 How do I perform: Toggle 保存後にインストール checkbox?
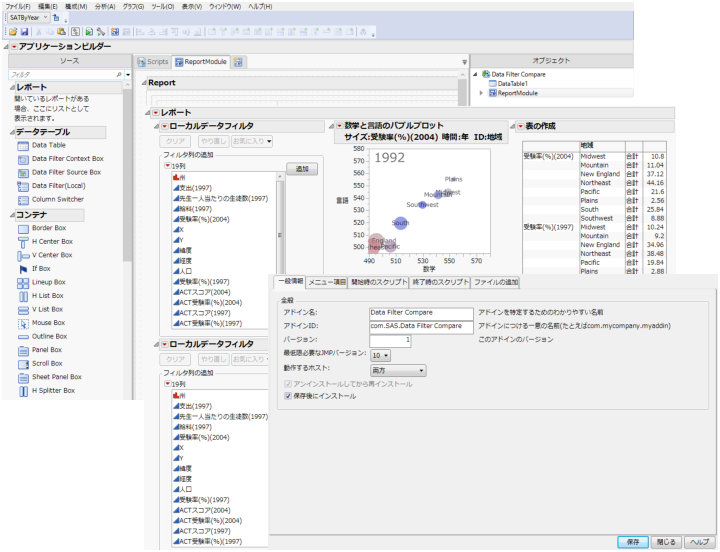pos(288,396)
